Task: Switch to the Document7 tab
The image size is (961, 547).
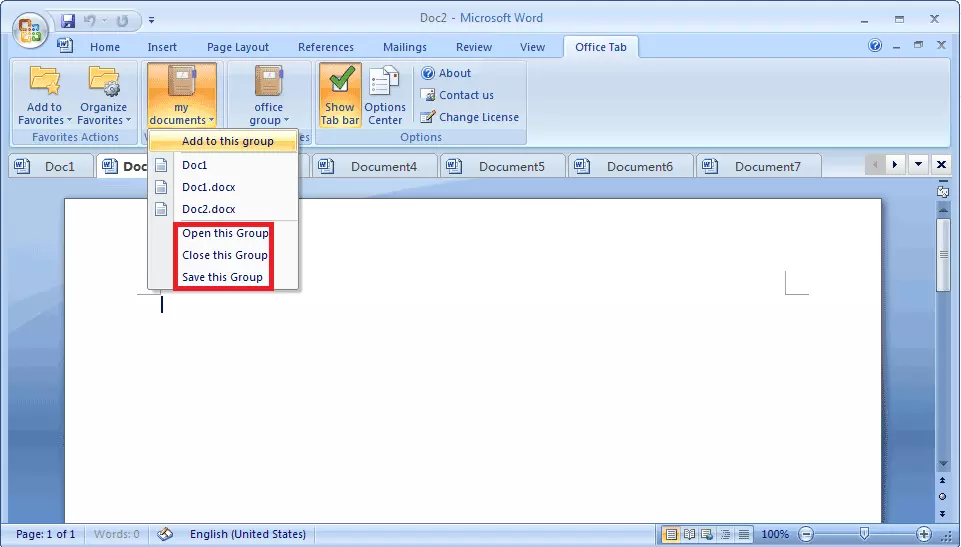Action: click(759, 167)
